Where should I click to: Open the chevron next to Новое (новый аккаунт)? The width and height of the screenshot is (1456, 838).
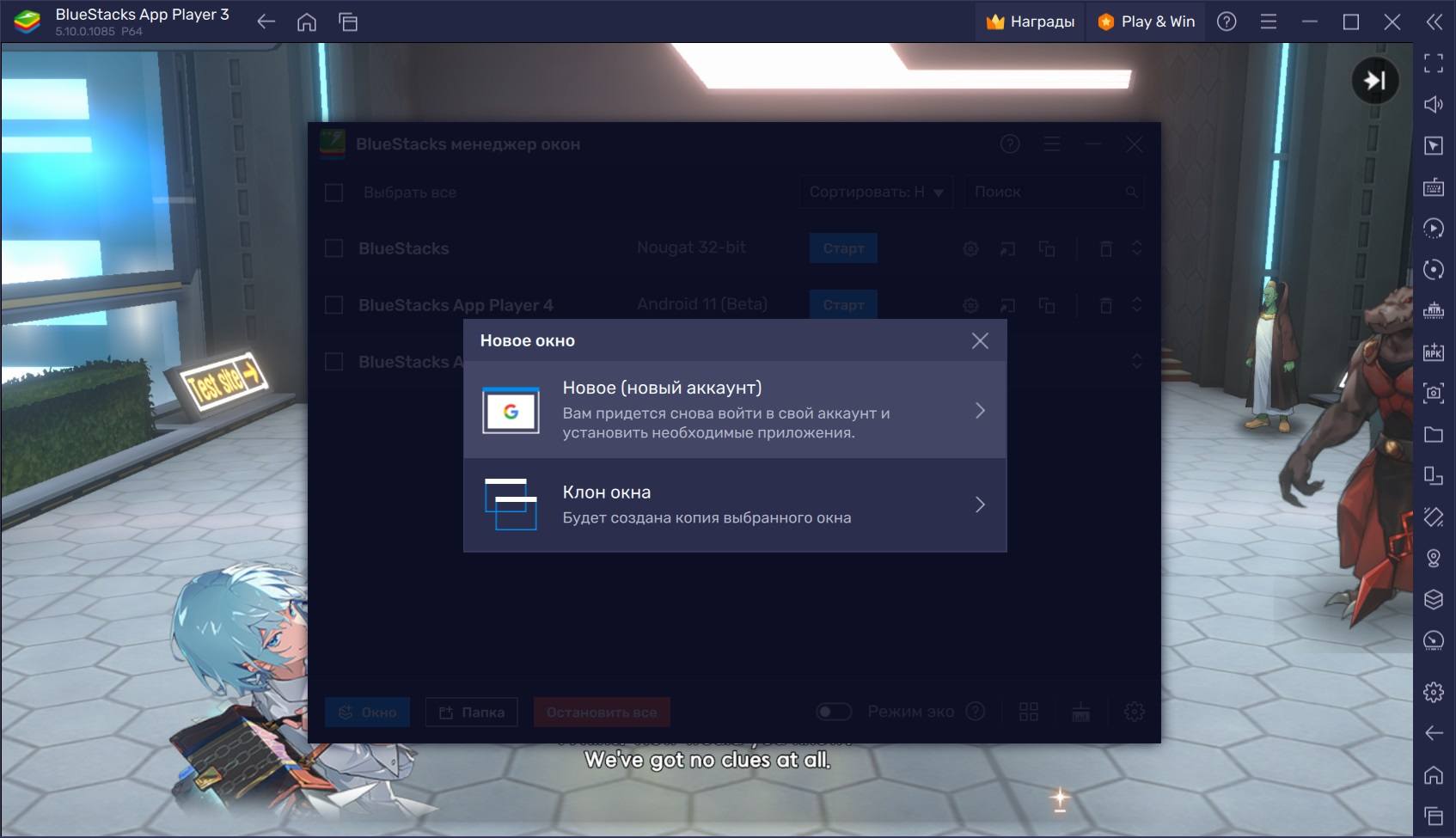pos(980,410)
